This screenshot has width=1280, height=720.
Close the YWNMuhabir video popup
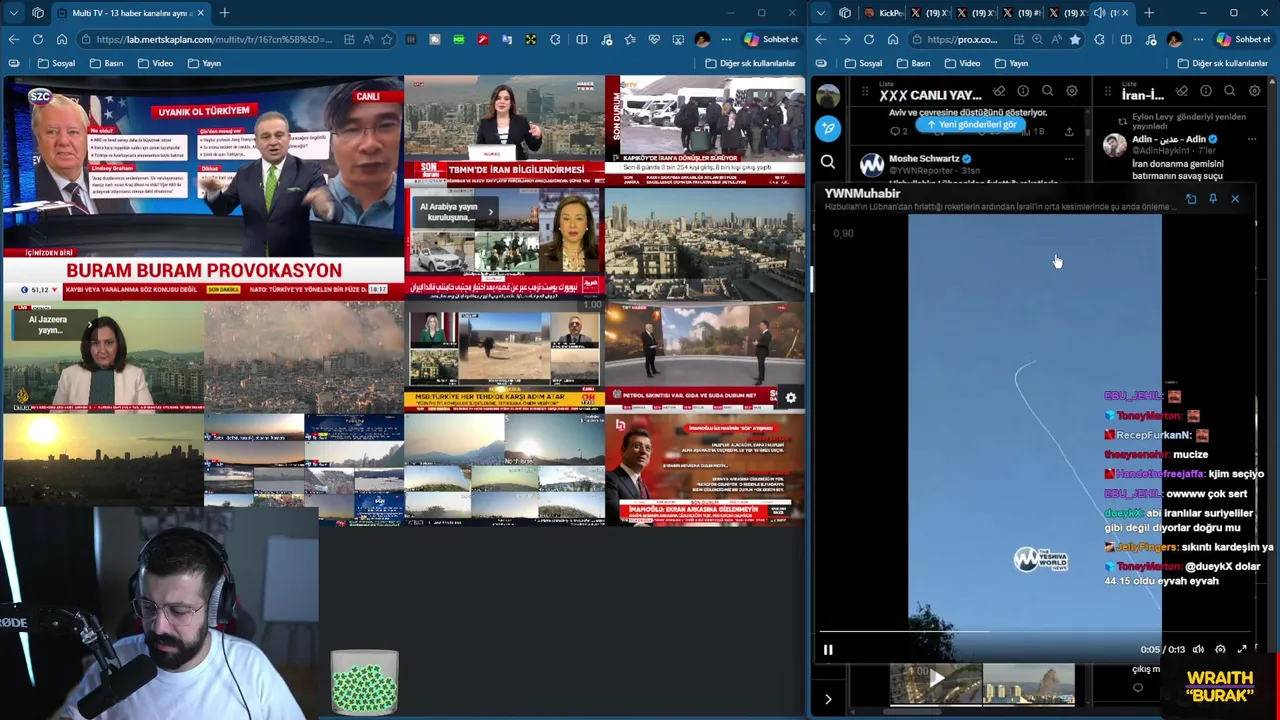click(x=1235, y=199)
